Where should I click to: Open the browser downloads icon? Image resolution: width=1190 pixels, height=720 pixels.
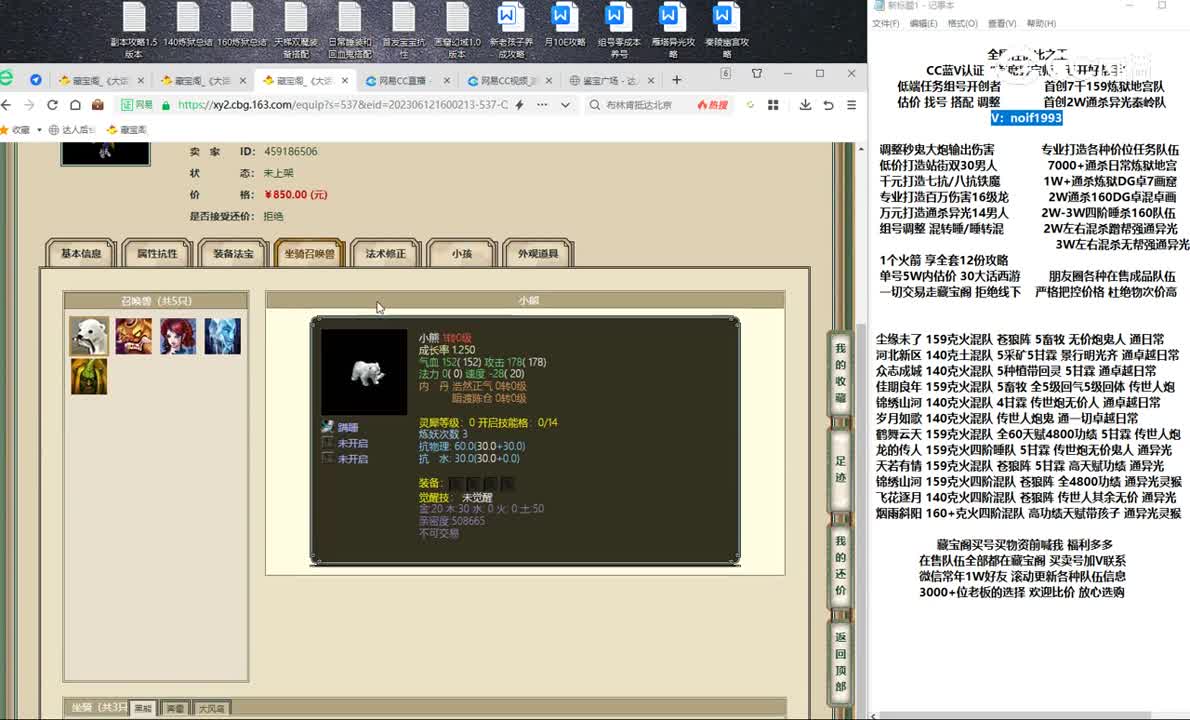805,105
